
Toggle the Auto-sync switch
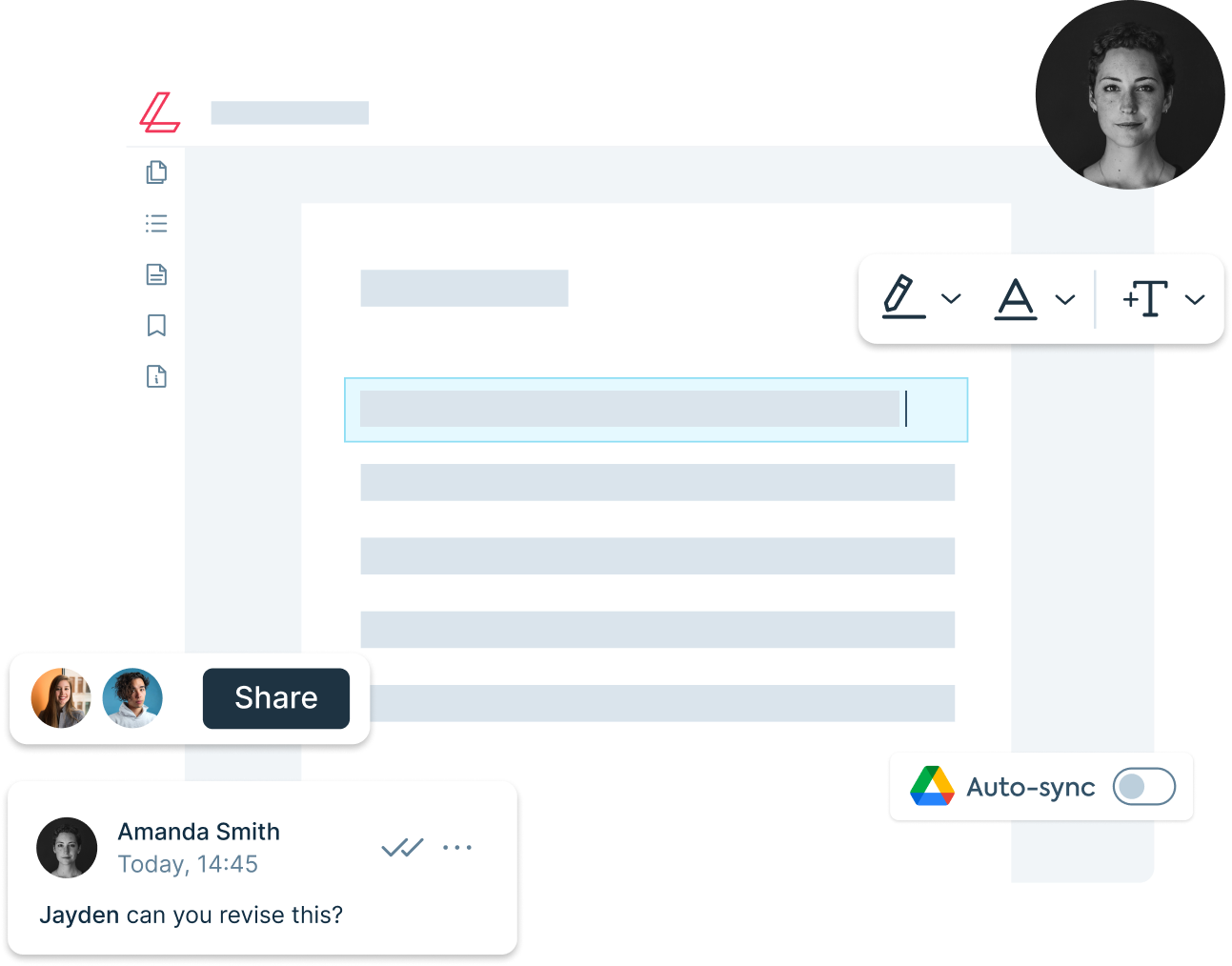[x=1143, y=787]
